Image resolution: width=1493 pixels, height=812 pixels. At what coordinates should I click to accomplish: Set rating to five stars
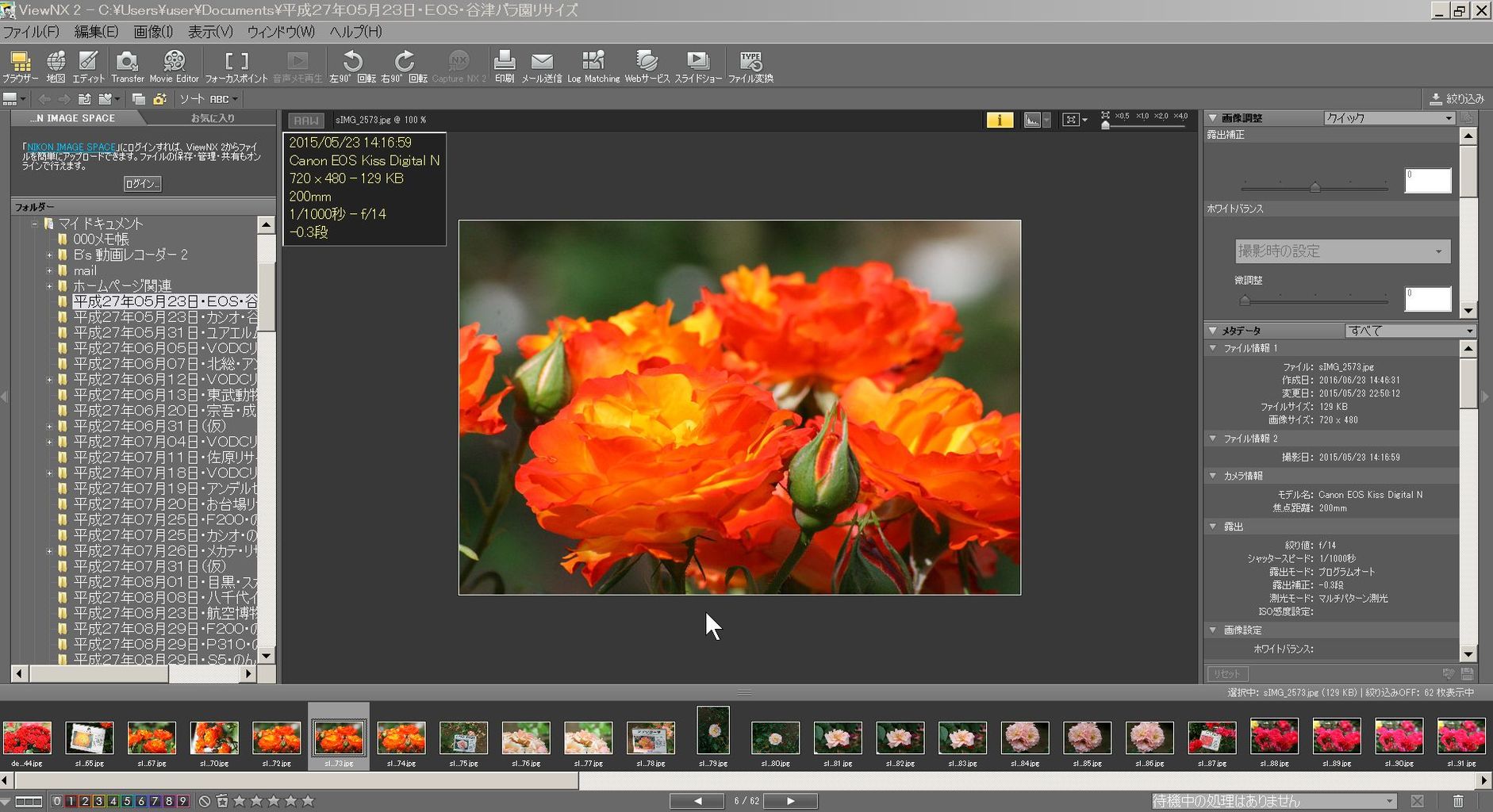(x=308, y=801)
